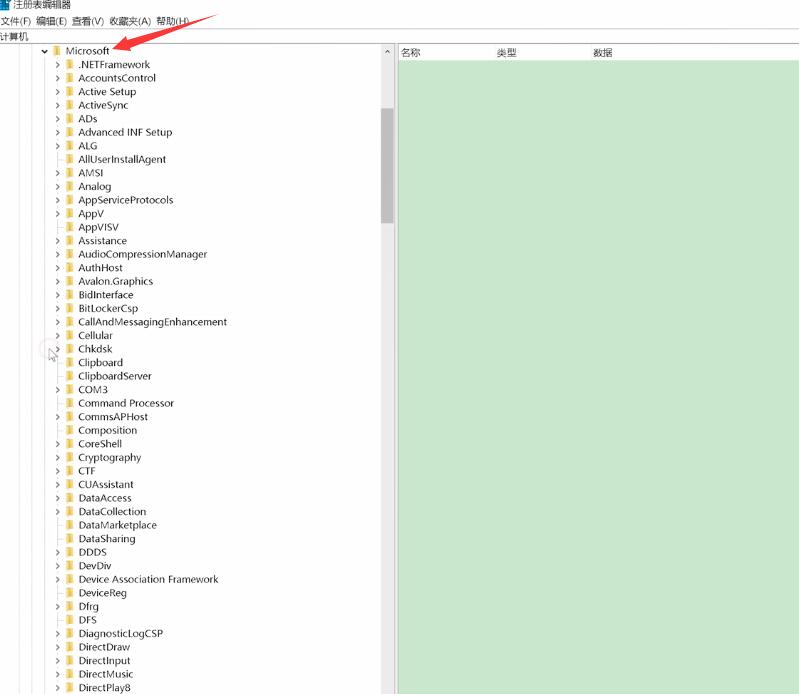
Task: Click the BidInterface folder icon
Action: 70,295
